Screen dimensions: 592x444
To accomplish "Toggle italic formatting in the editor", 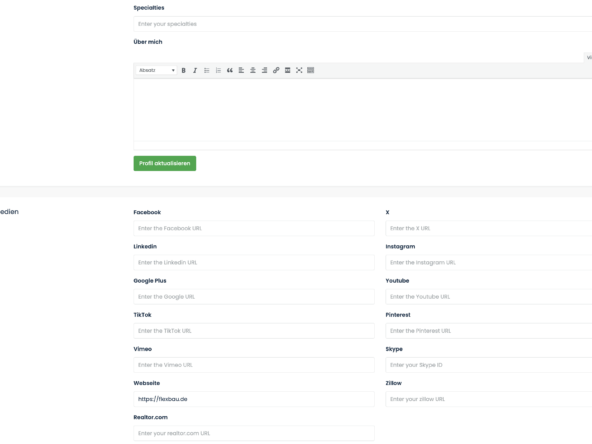I will coord(195,70).
